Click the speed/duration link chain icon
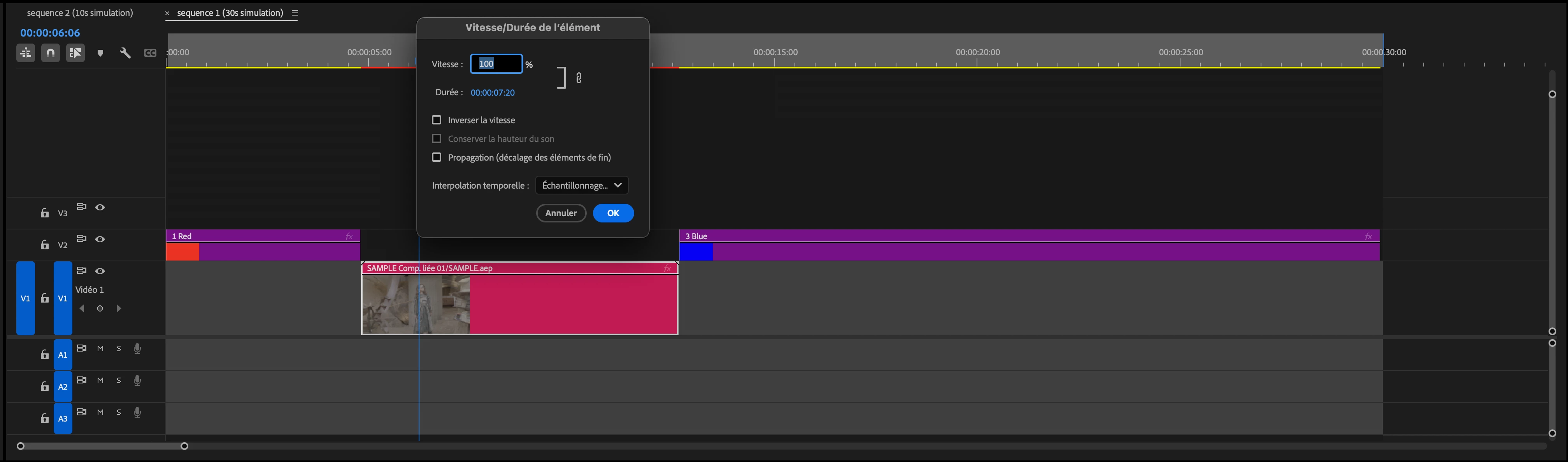The image size is (1568, 462). [579, 78]
